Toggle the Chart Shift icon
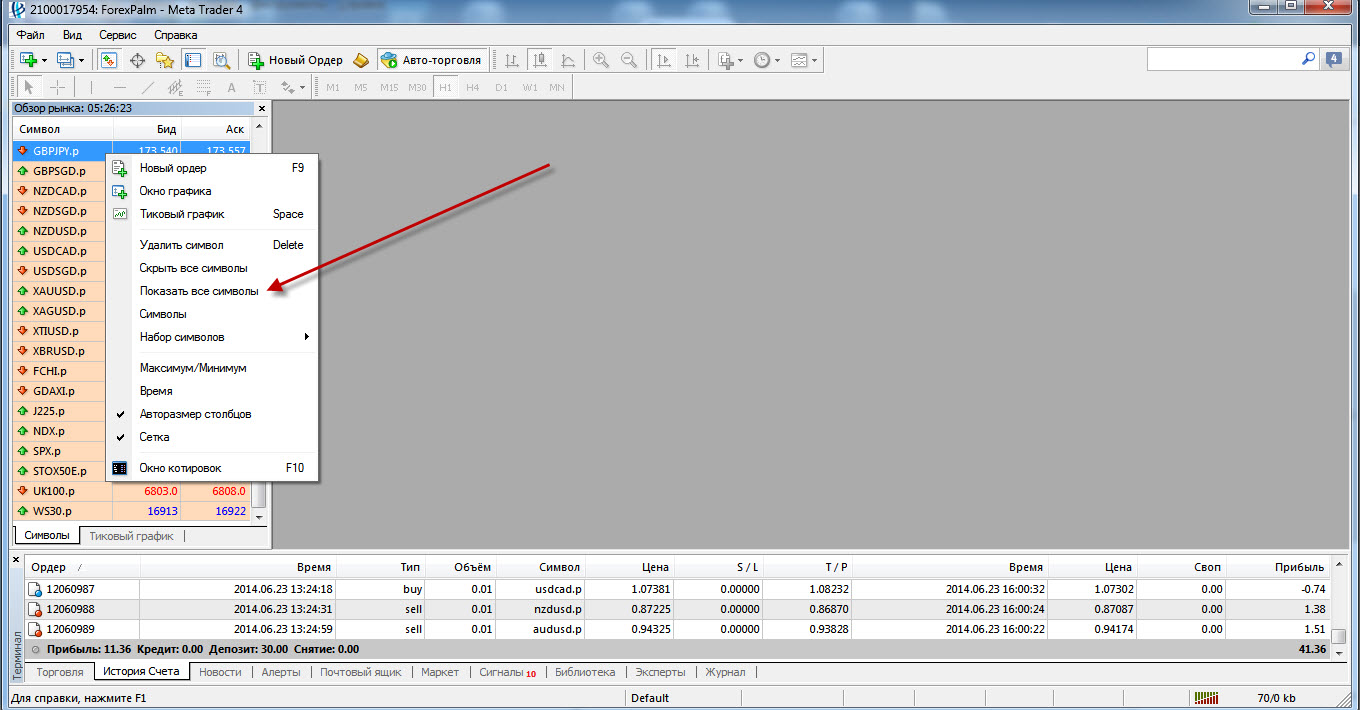The image size is (1360, 710). pyautogui.click(x=691, y=60)
